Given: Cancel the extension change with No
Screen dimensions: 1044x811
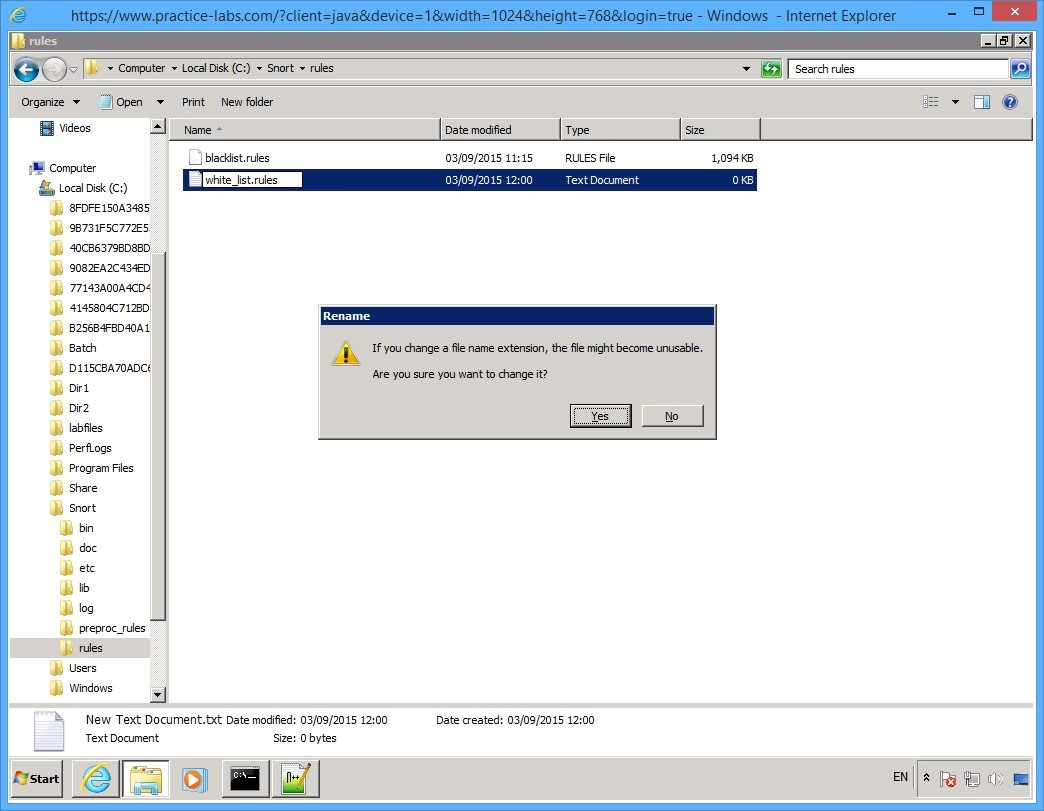Looking at the screenshot, I should pyautogui.click(x=671, y=415).
